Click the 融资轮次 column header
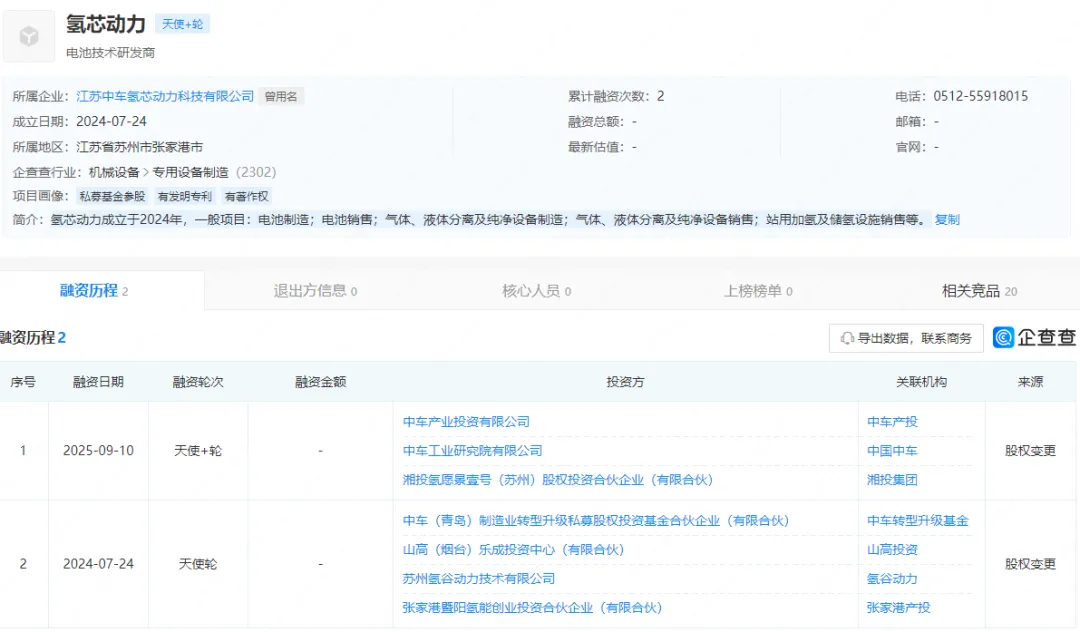 198,381
